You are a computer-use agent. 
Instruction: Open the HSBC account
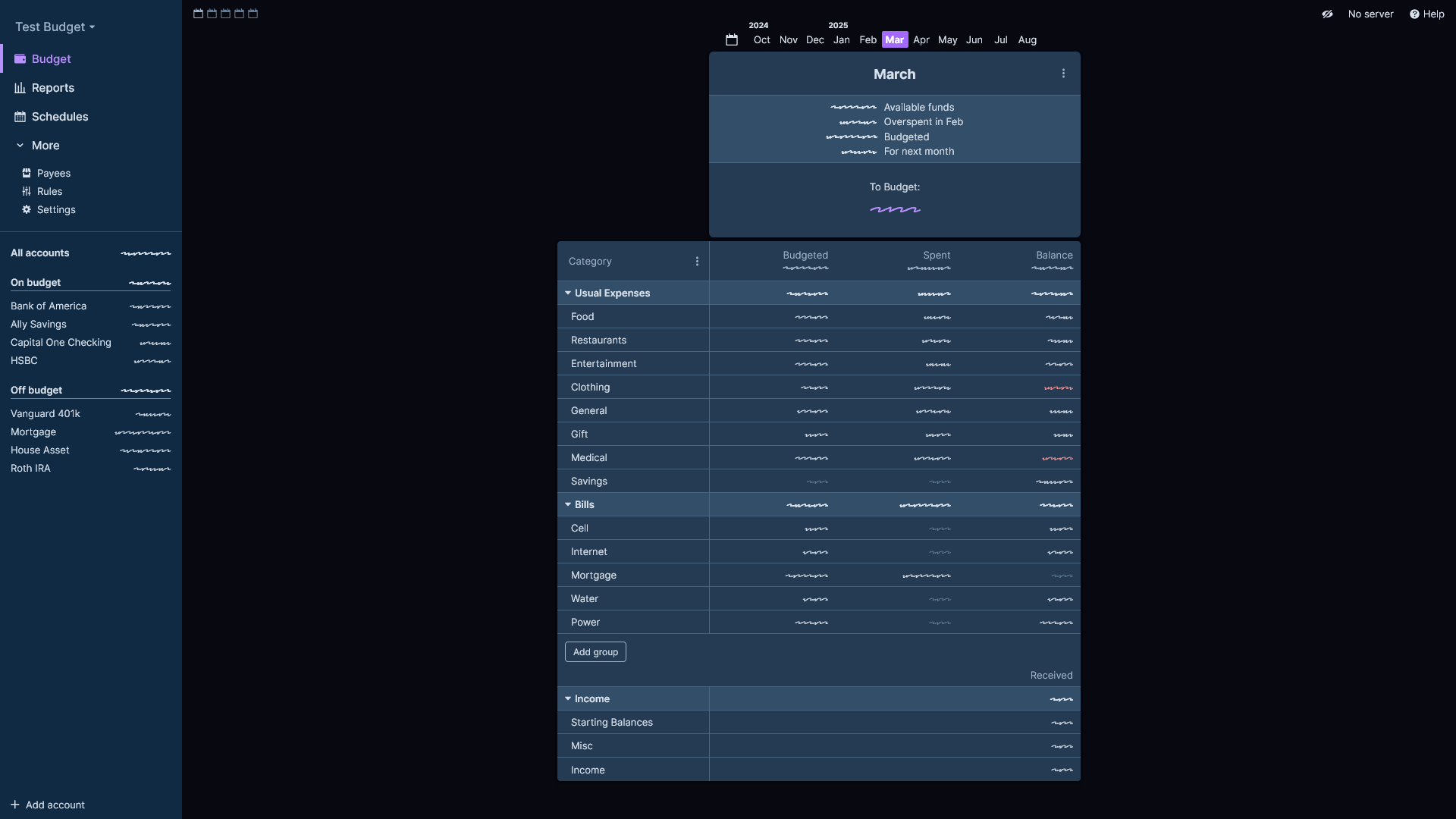pyautogui.click(x=91, y=361)
